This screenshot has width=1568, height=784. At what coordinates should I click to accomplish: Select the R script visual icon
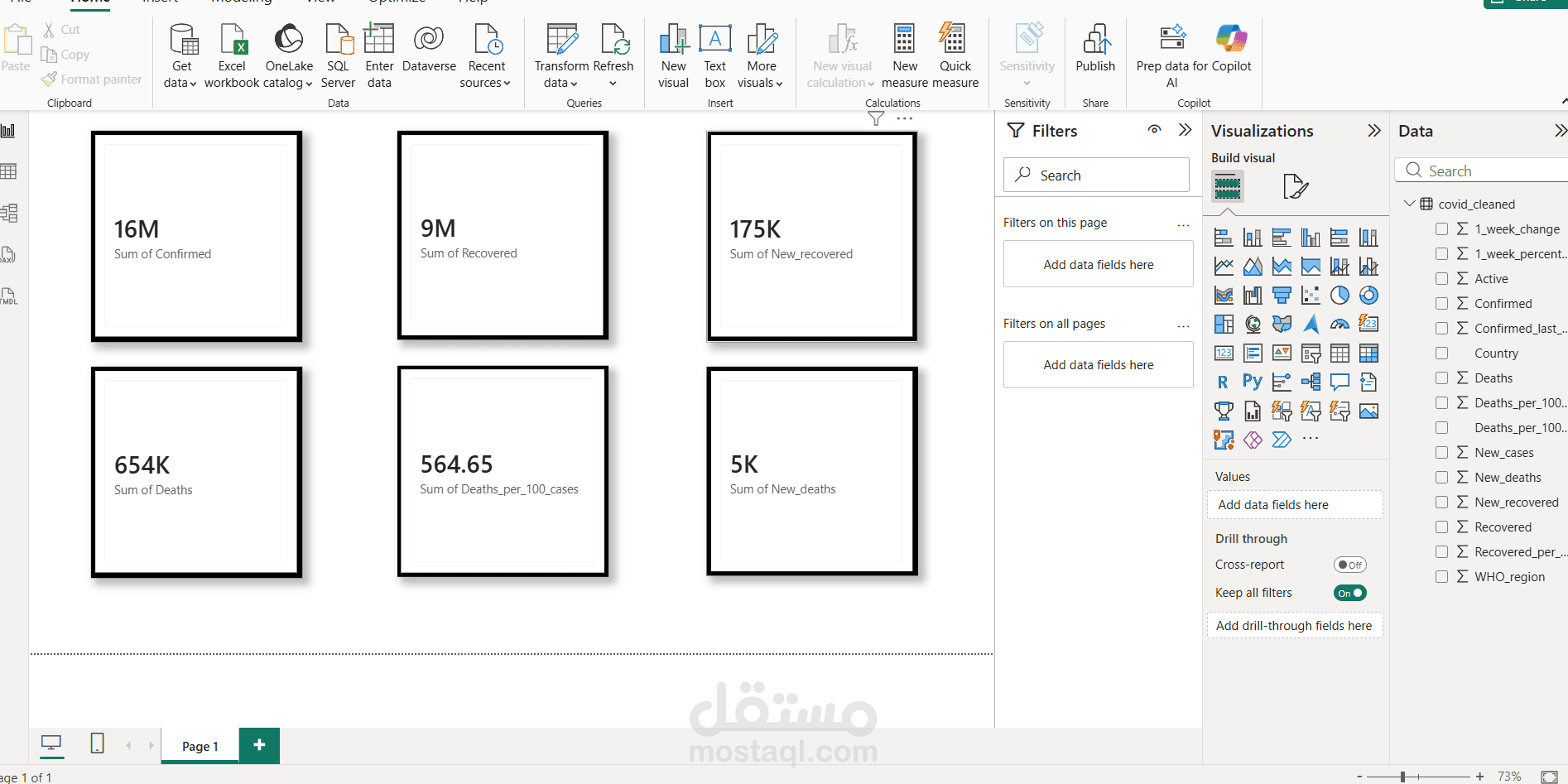coord(1223,382)
